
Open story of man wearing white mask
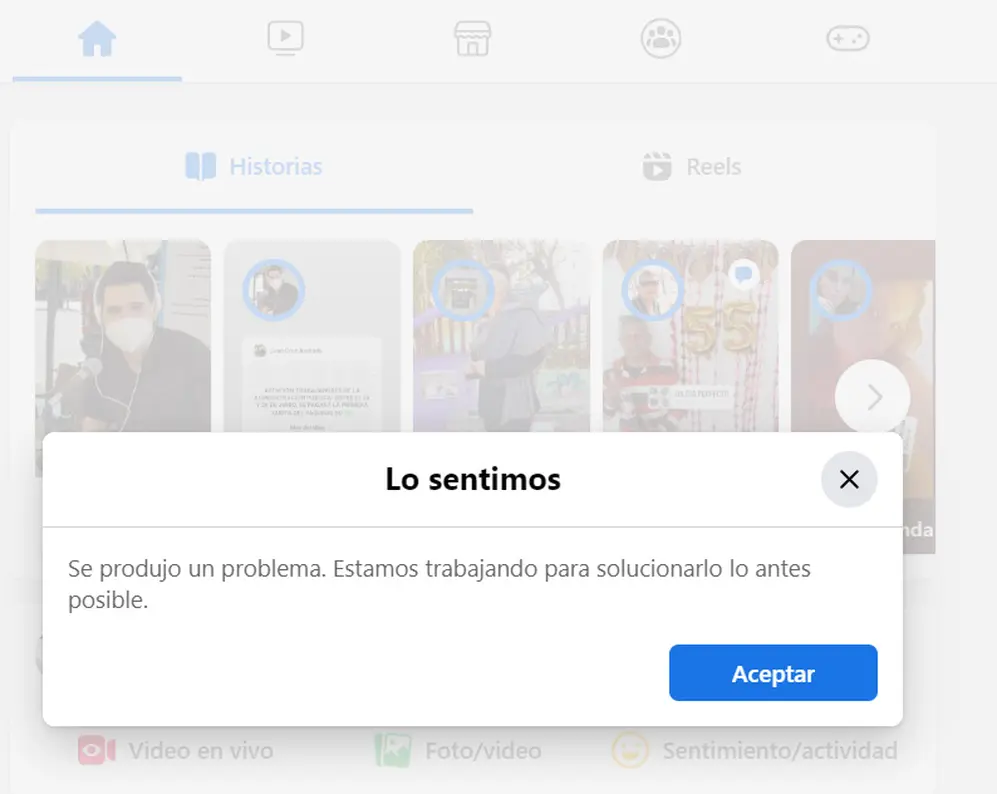pos(123,336)
